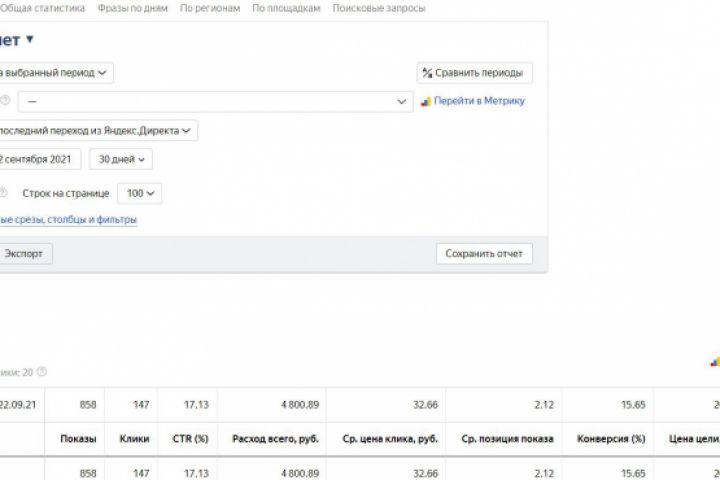Open the rows-per-page dropdown showing 100

[139, 193]
